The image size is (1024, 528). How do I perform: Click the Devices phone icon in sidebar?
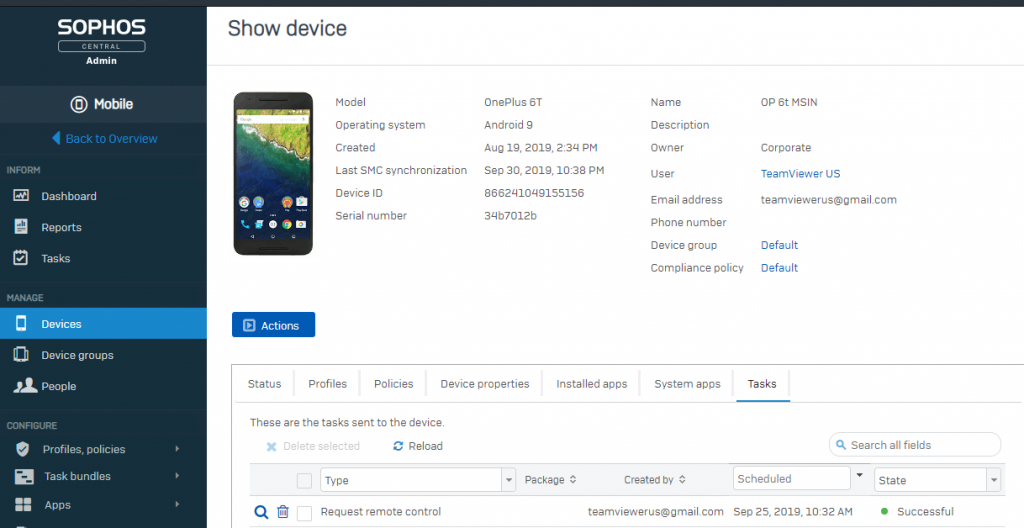21,323
